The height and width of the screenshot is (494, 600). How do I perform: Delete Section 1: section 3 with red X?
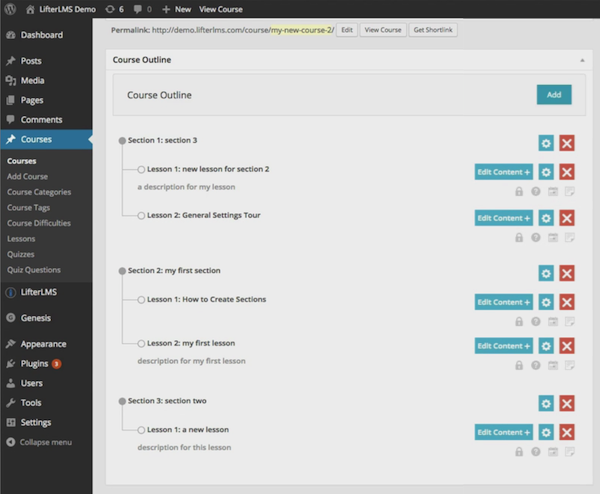[x=567, y=143]
